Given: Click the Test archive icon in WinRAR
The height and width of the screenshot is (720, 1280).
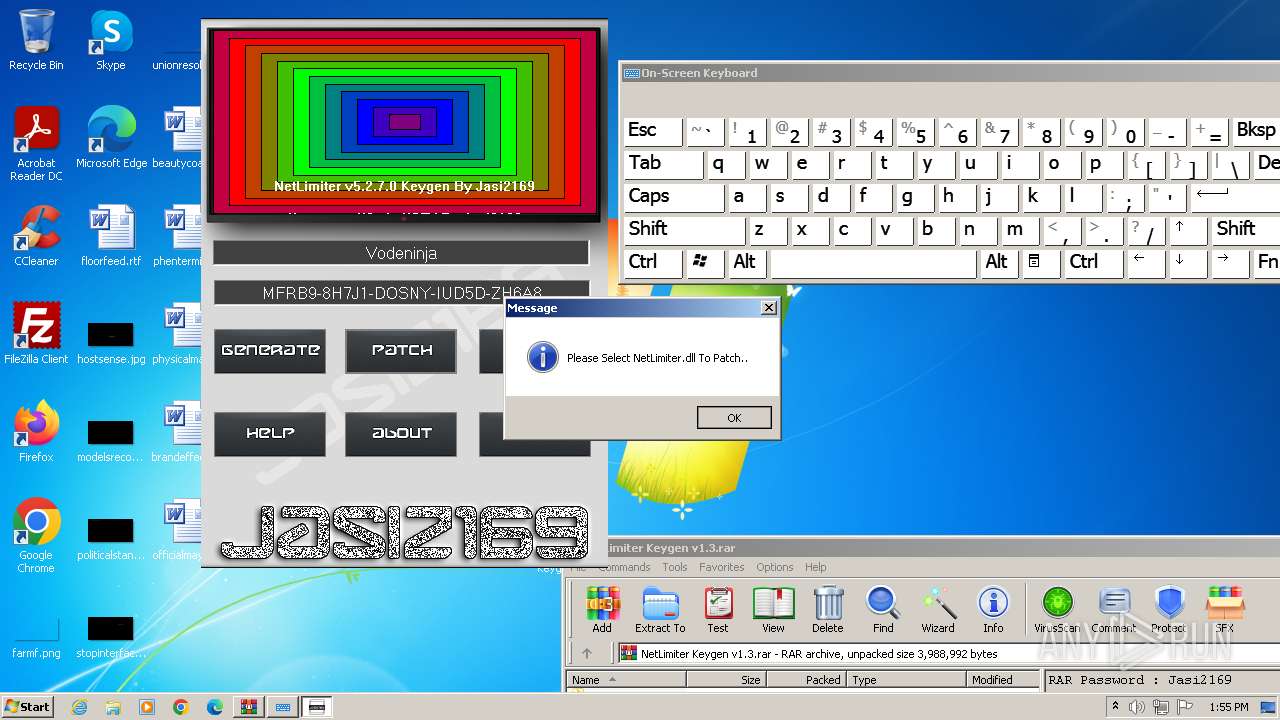Looking at the screenshot, I should click(x=718, y=609).
